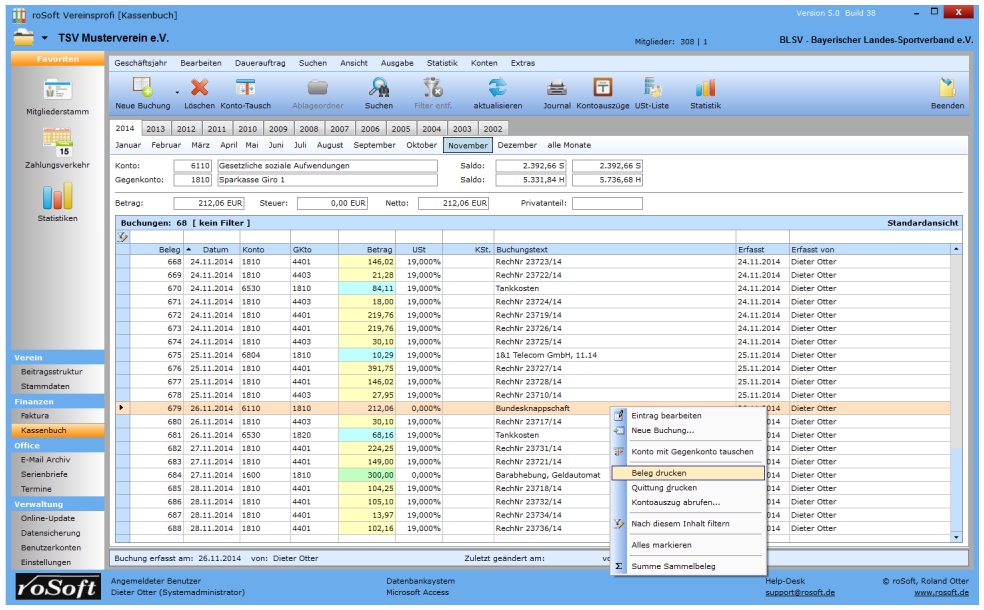The image size is (984, 610).
Task: Open Konto-Tausch from the toolbar
Action: [x=245, y=88]
